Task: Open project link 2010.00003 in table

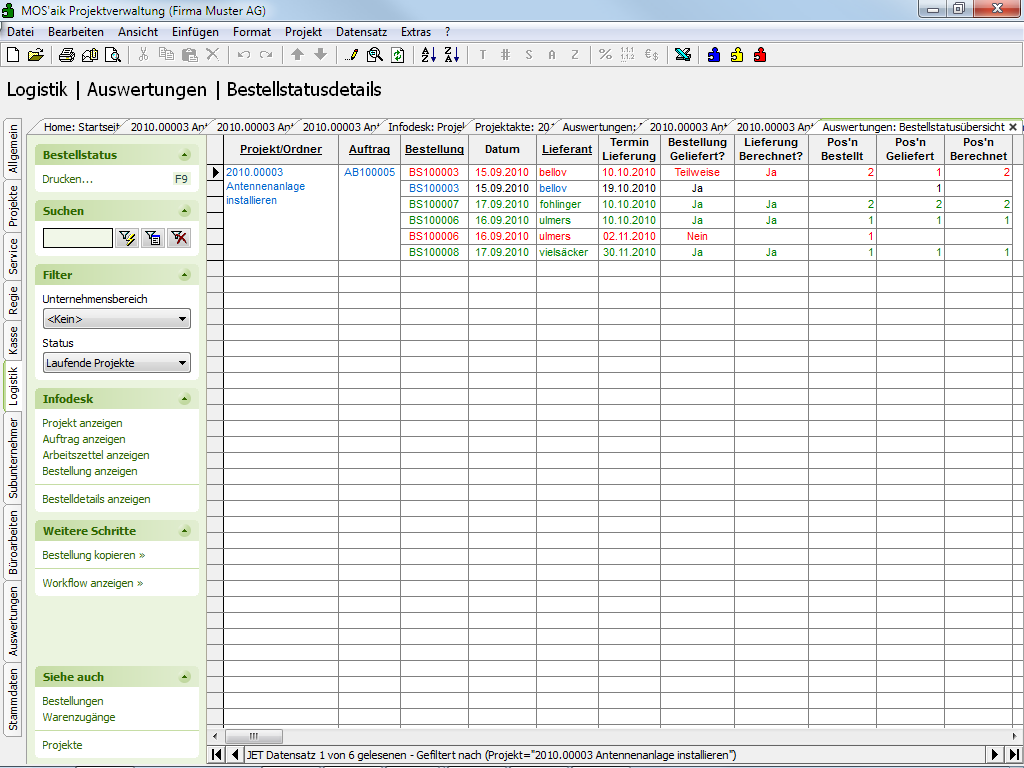Action: tap(255, 172)
